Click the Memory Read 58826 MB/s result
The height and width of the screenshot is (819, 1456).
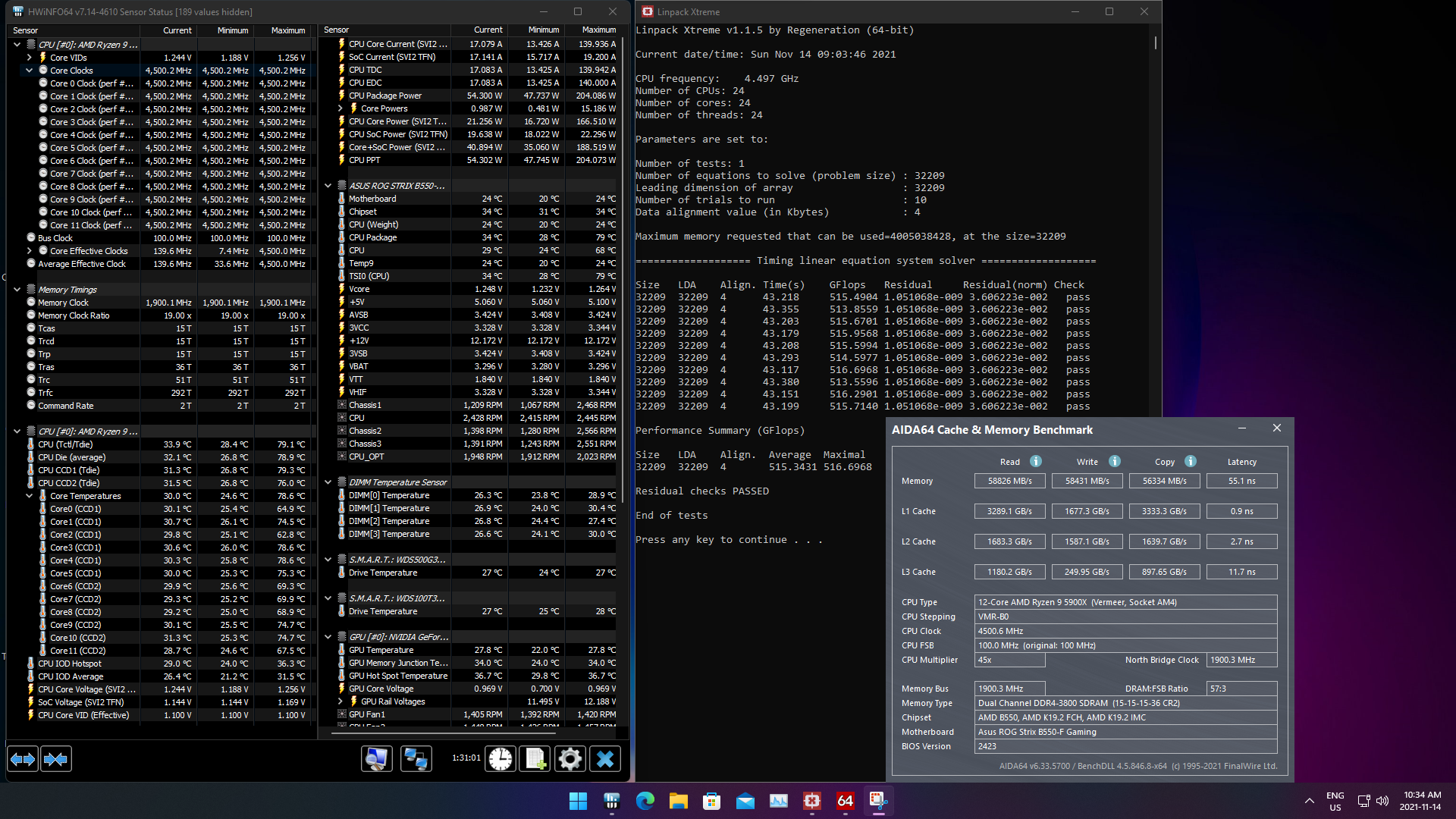coord(1009,481)
